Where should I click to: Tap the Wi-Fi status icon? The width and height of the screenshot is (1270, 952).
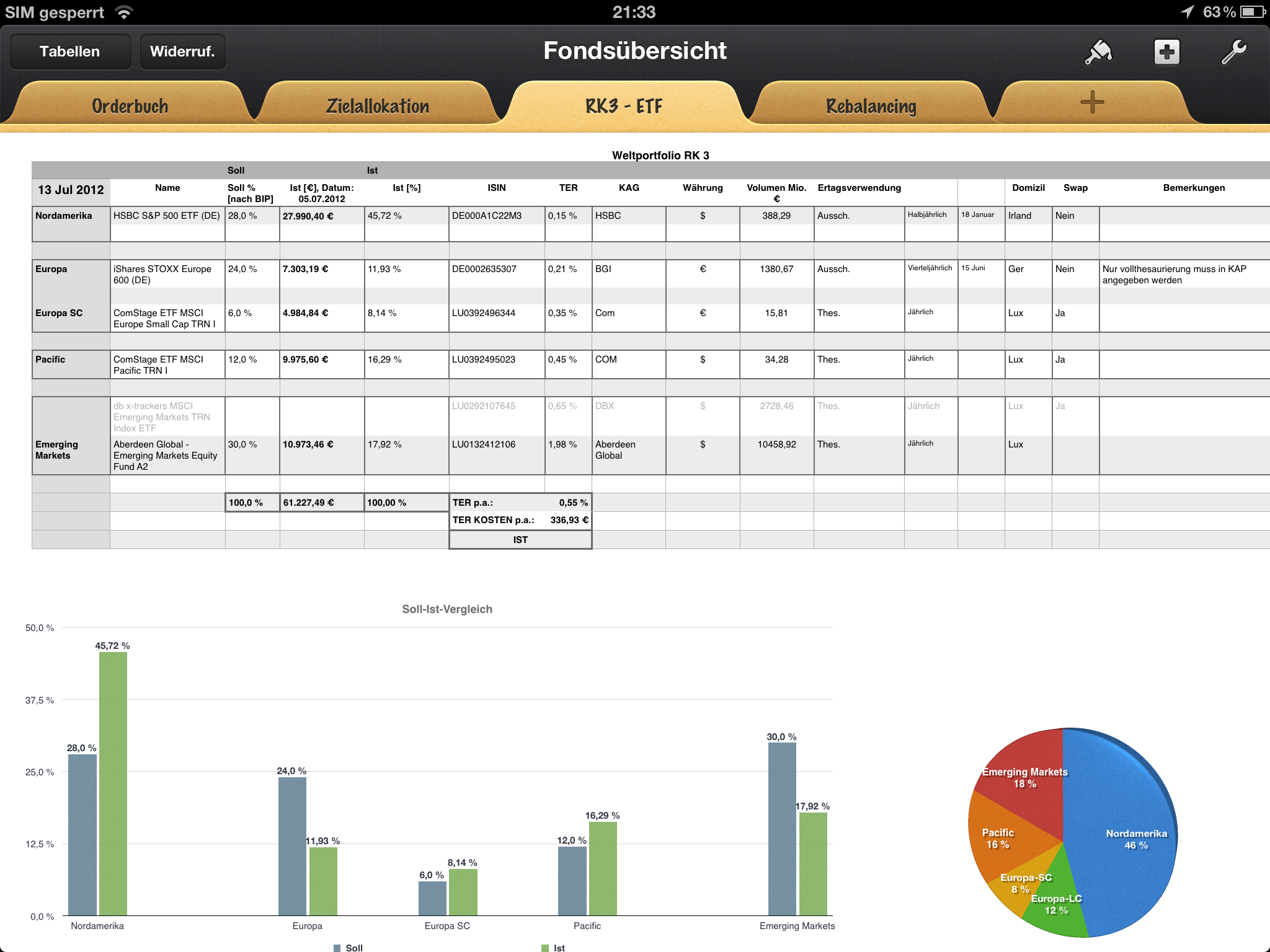[x=125, y=12]
